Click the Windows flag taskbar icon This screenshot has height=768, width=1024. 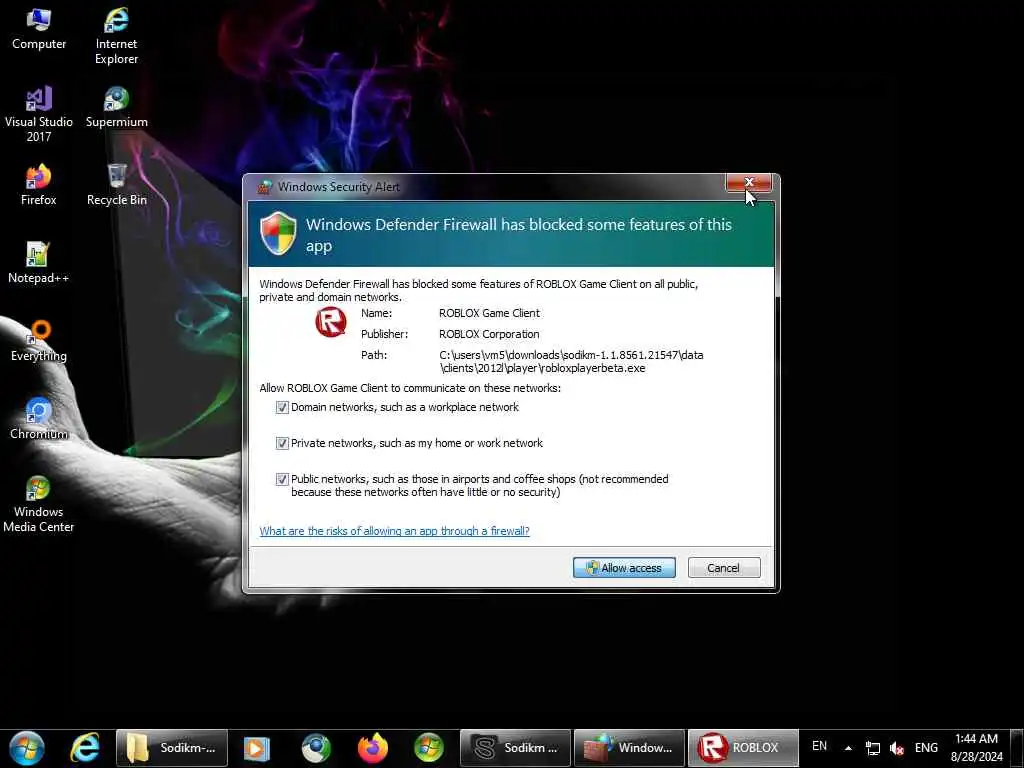tap(429, 748)
